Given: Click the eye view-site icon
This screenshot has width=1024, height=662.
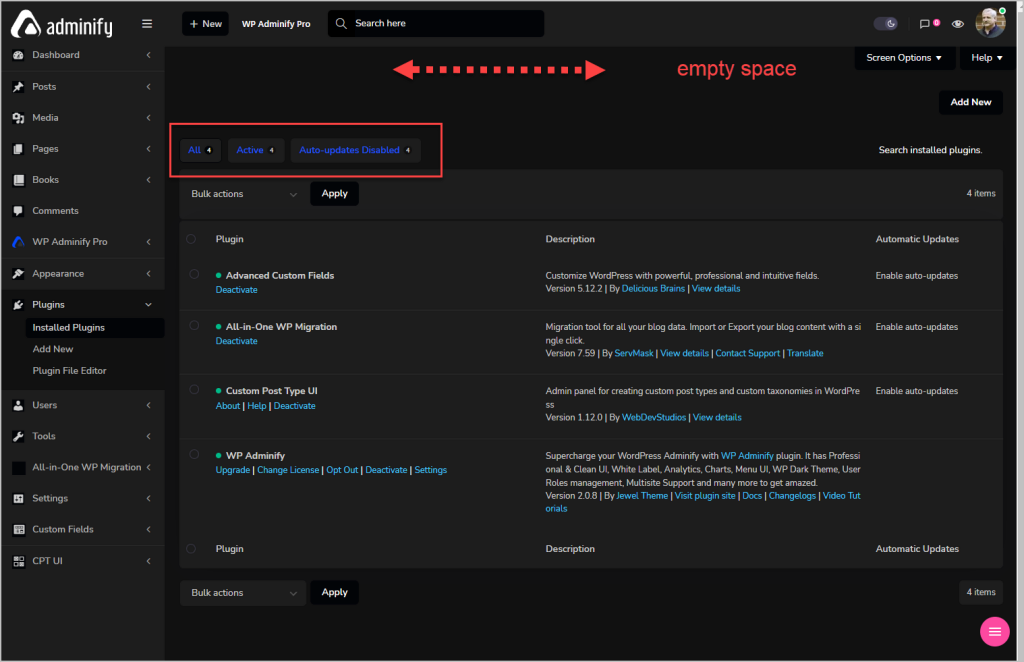Looking at the screenshot, I should 957,24.
